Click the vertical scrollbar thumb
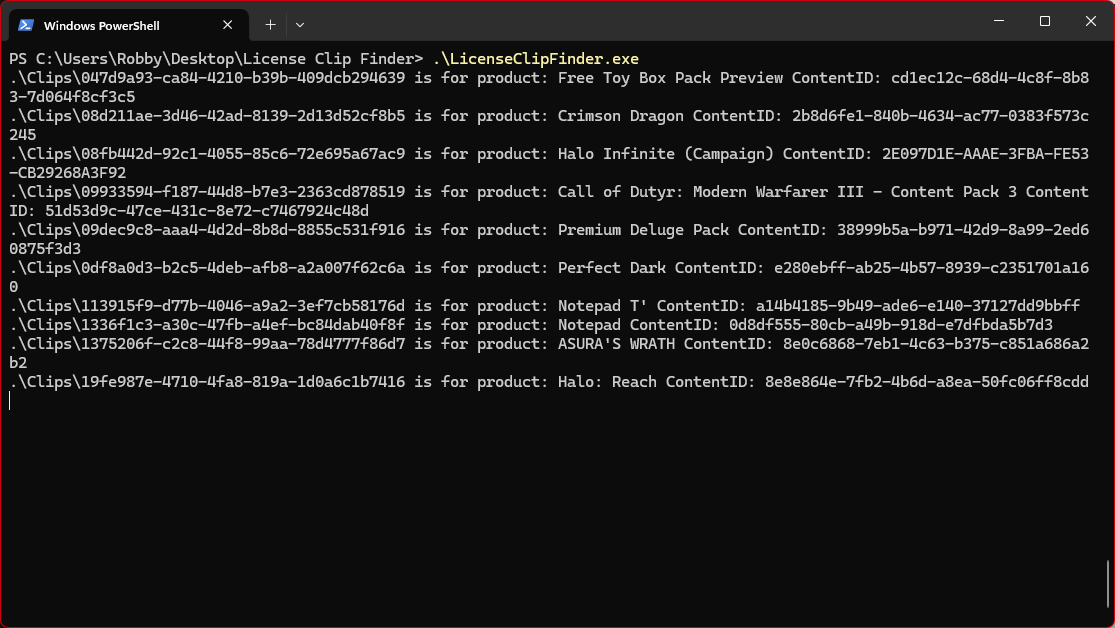The width and height of the screenshot is (1115, 628). tap(1108, 585)
